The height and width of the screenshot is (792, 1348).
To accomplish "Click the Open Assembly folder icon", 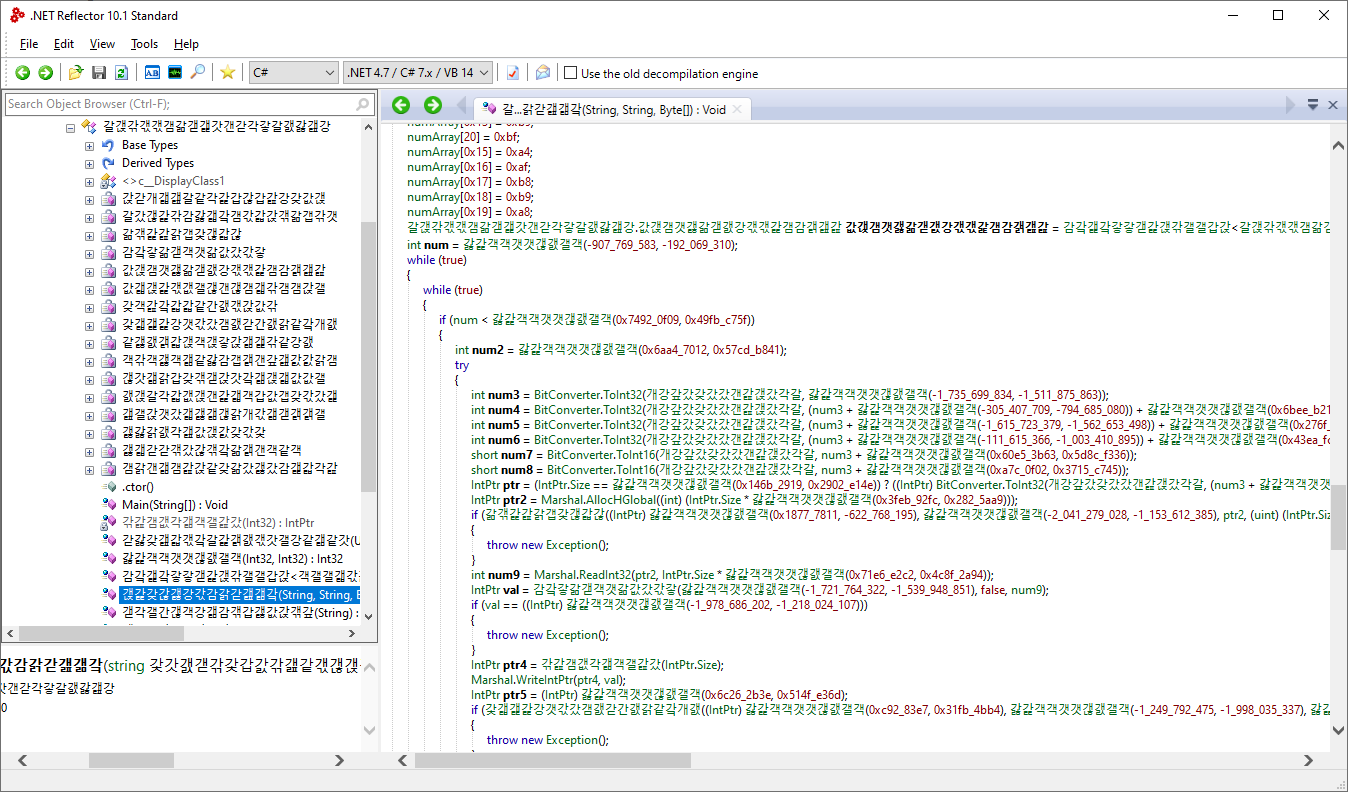I will [x=76, y=73].
